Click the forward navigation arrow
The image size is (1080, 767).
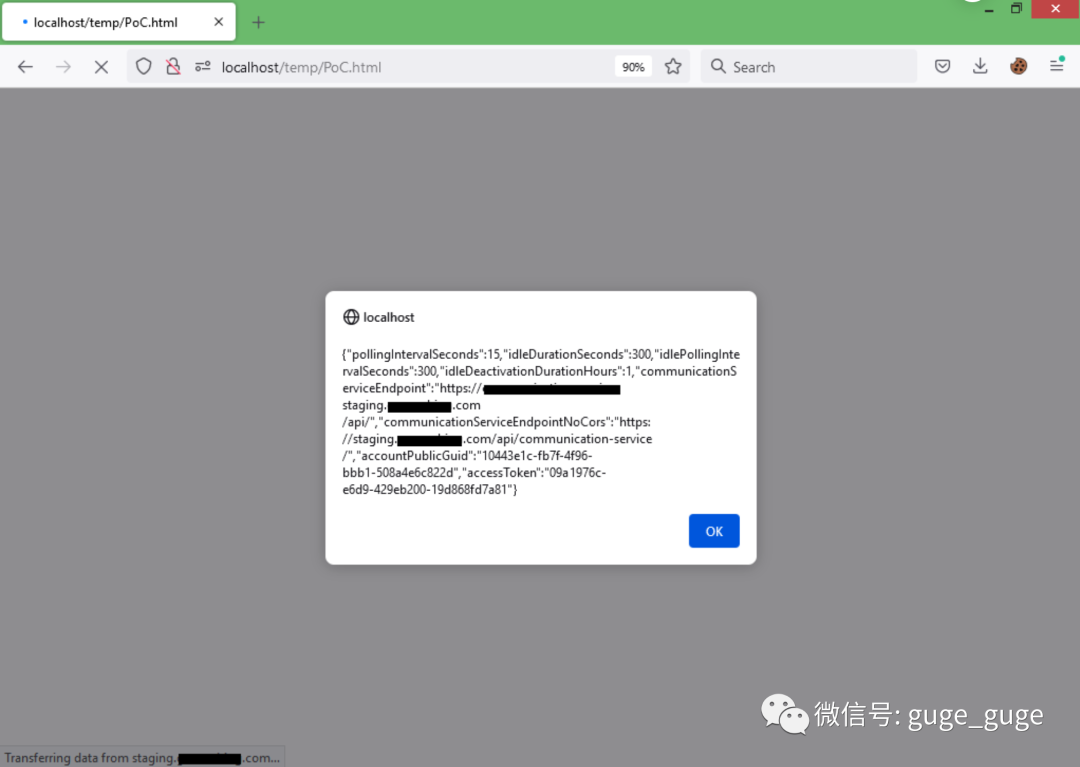pos(64,67)
